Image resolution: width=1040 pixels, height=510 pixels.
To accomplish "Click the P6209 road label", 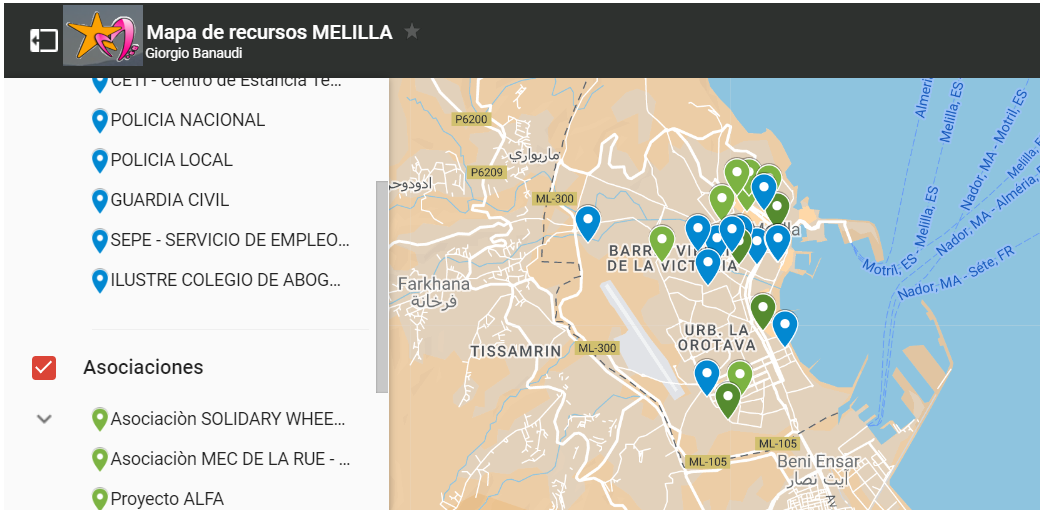I will [x=488, y=172].
